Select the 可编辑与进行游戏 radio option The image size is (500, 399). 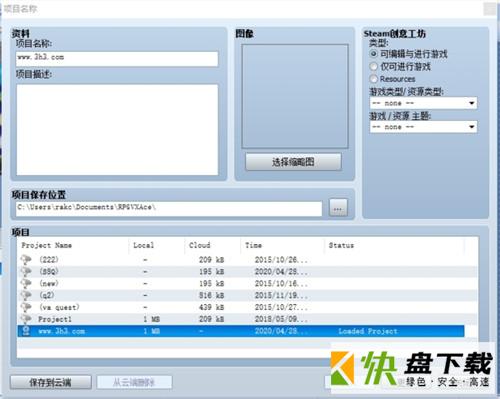pos(374,54)
